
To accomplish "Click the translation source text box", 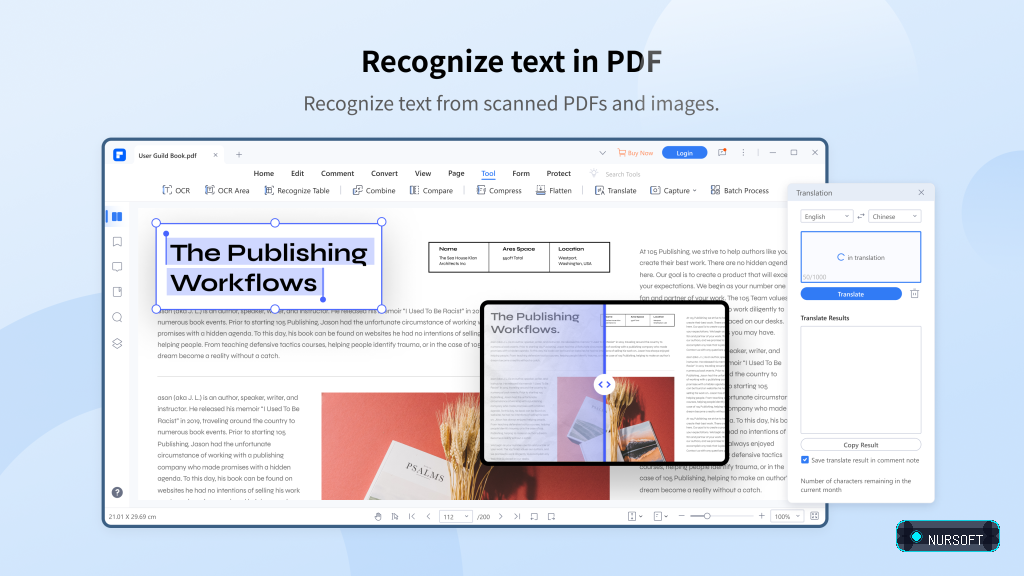I will 861,257.
